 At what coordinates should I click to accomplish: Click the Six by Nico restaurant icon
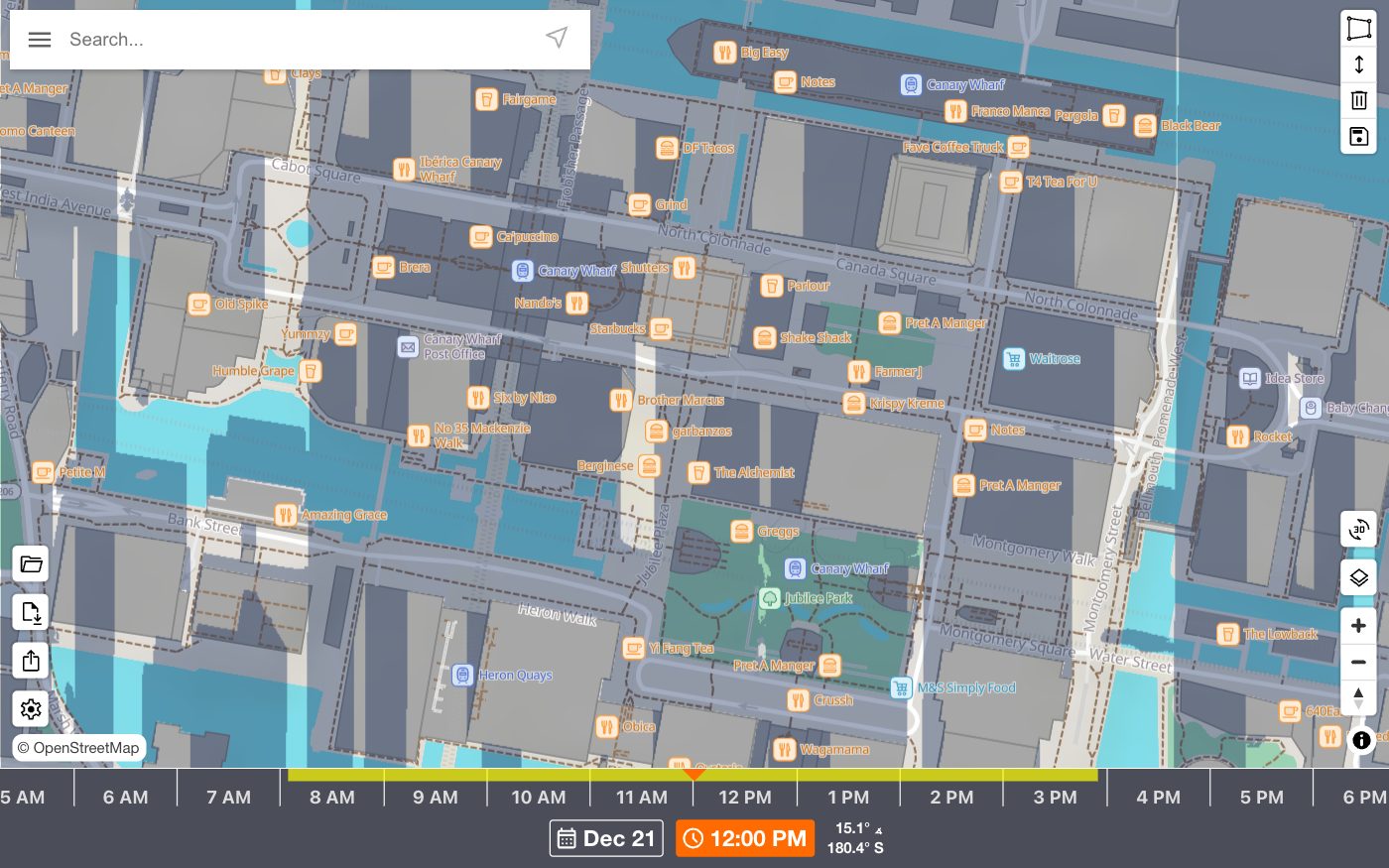coord(477,398)
